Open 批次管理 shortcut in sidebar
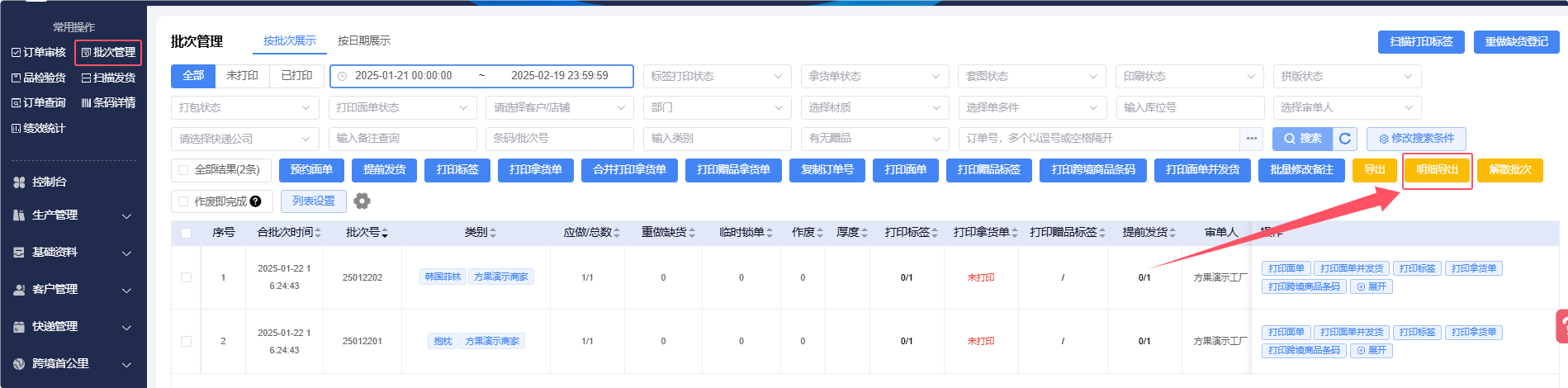The image size is (1568, 388). point(108,52)
